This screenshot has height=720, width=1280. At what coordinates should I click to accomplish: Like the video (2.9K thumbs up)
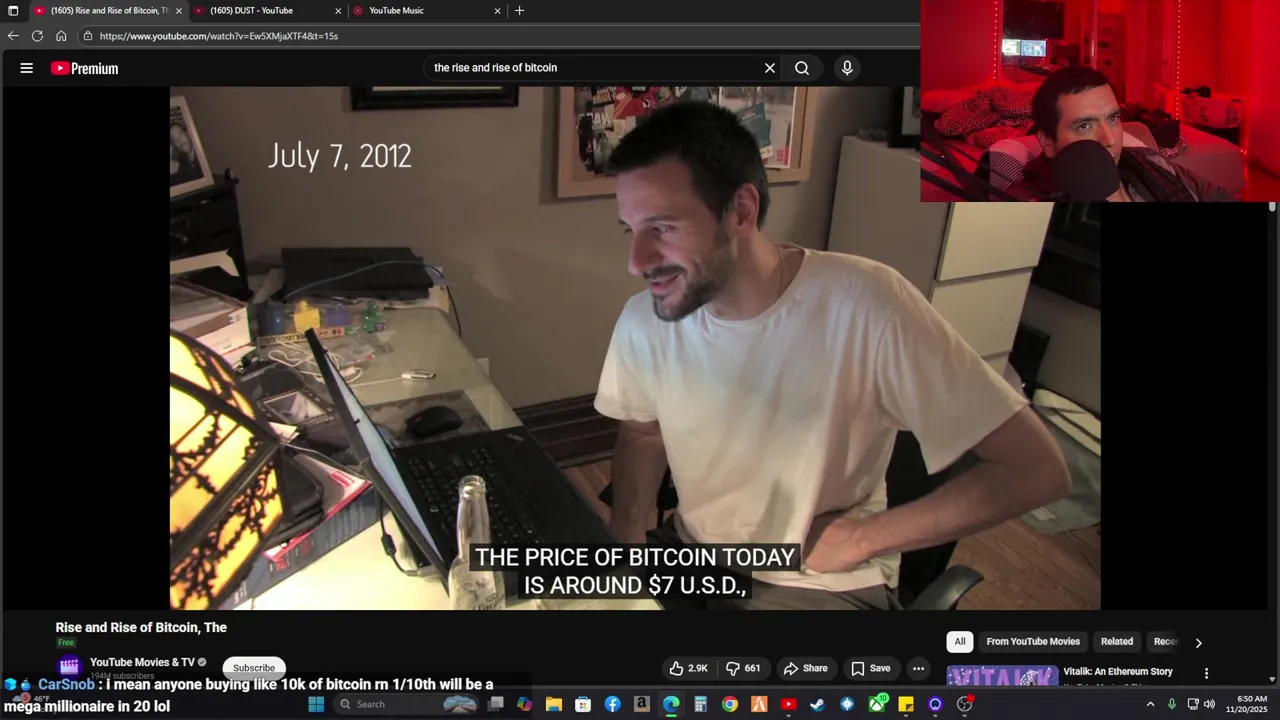tap(688, 668)
